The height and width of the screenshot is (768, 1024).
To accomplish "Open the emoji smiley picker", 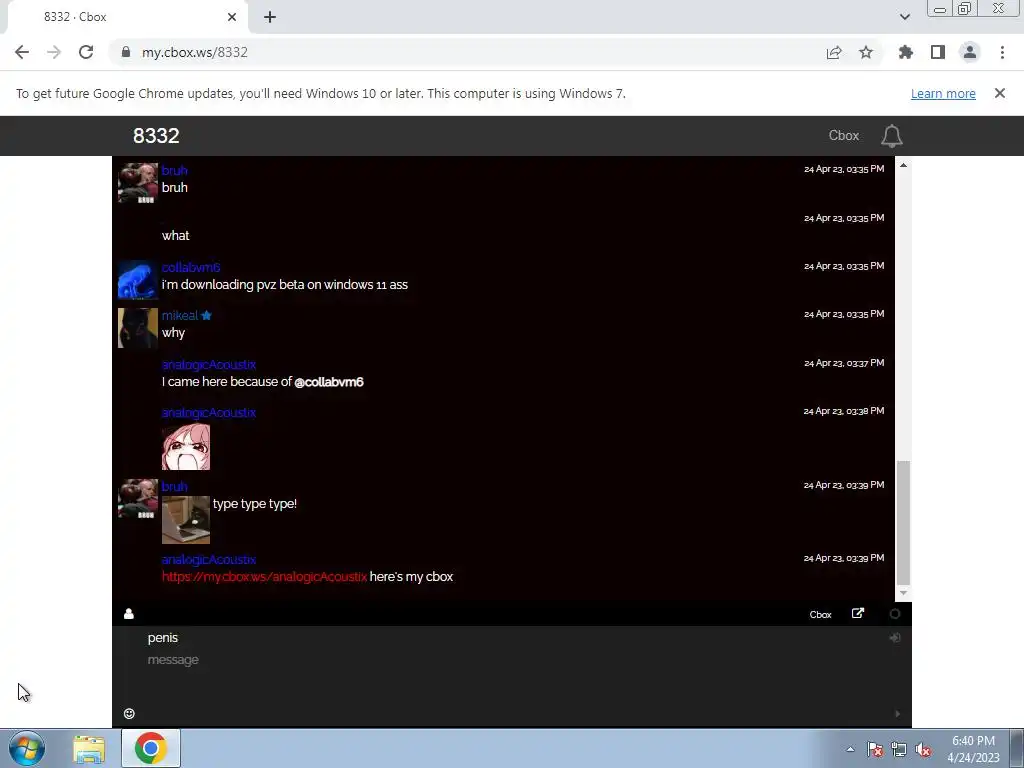I will pyautogui.click(x=129, y=714).
